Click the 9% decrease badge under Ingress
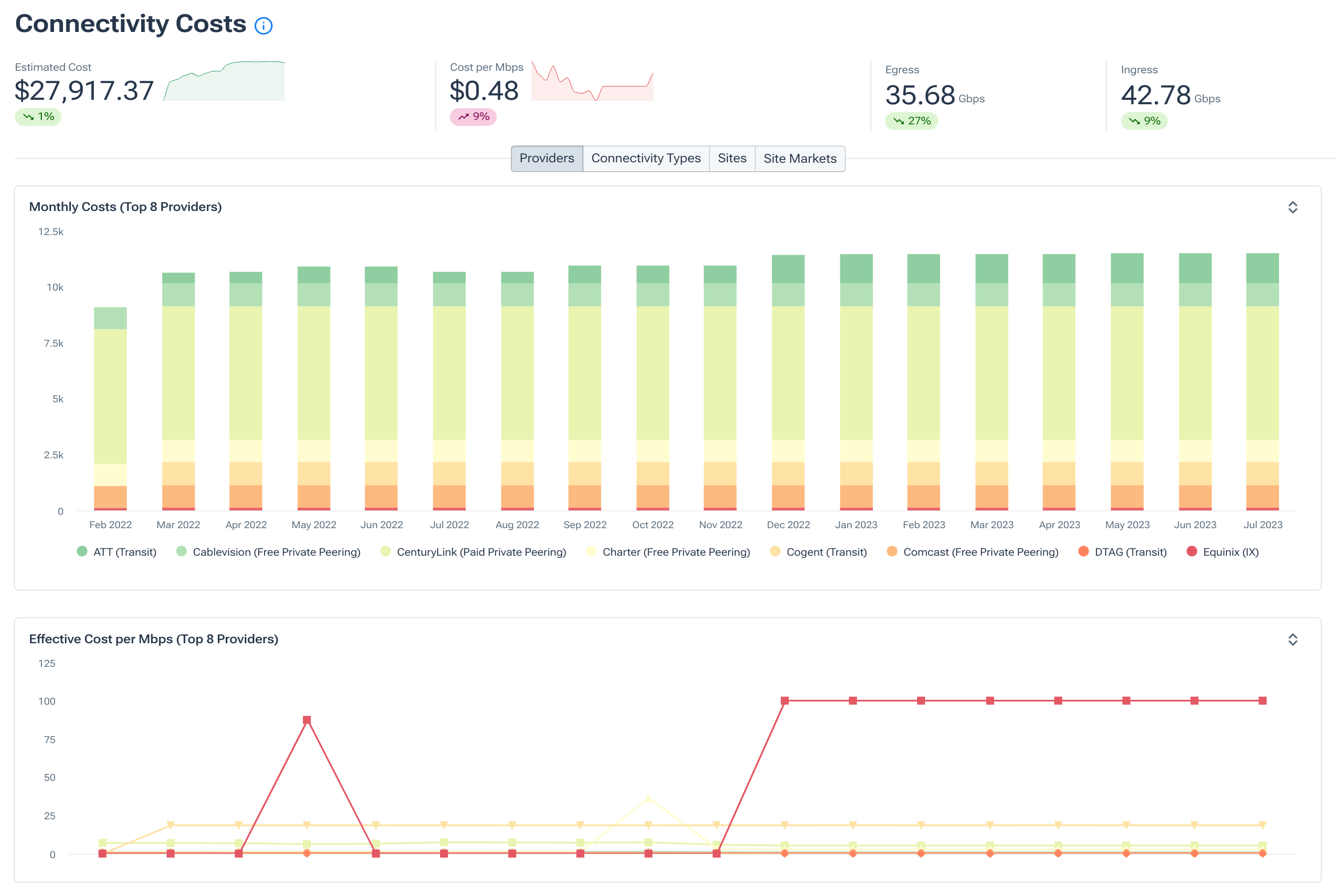1337x896 pixels. point(1143,120)
